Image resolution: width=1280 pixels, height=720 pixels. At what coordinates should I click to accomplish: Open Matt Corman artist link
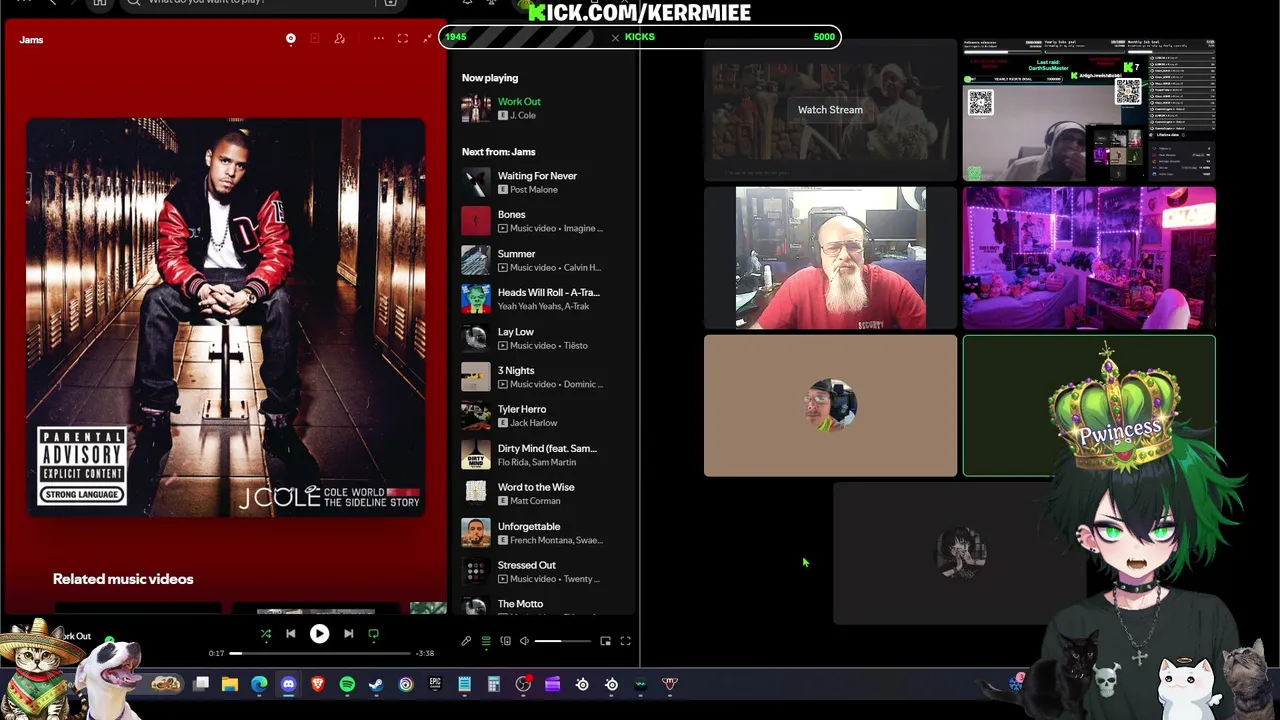[x=535, y=501]
